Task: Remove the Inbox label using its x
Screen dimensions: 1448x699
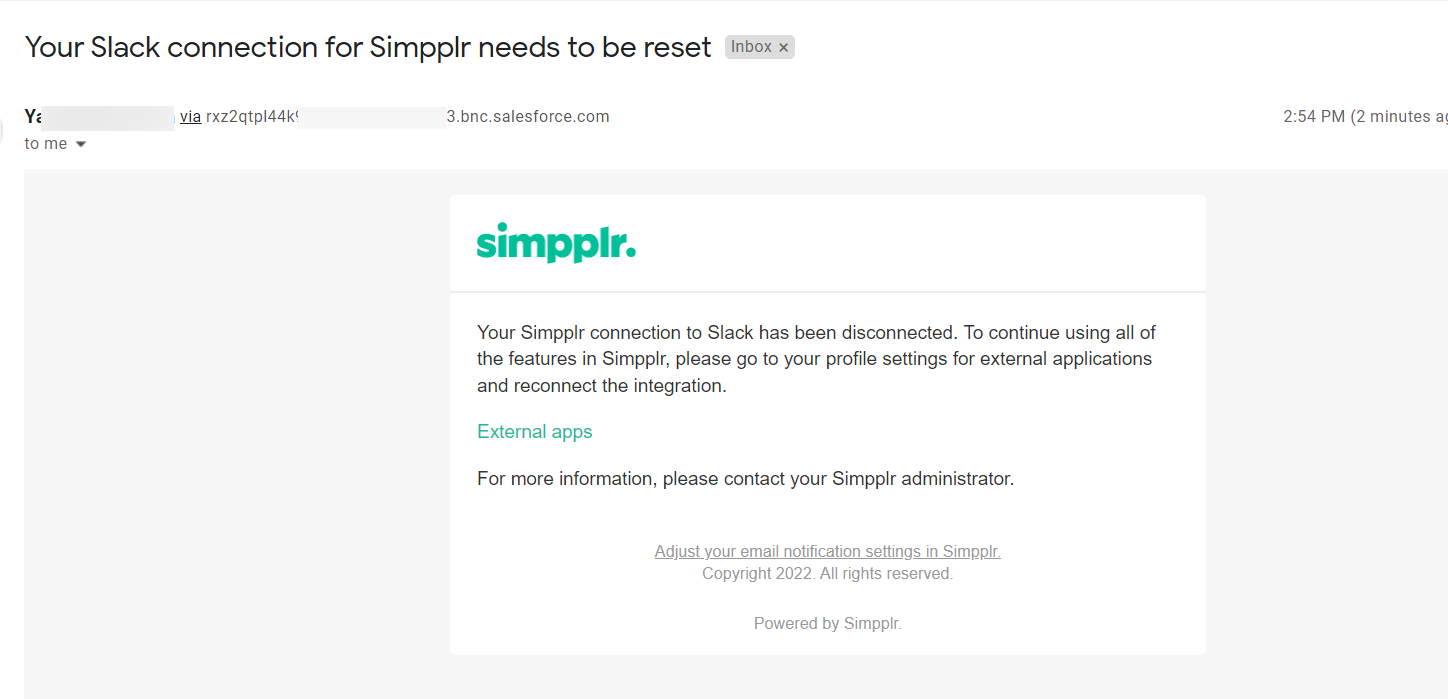Action: [784, 47]
